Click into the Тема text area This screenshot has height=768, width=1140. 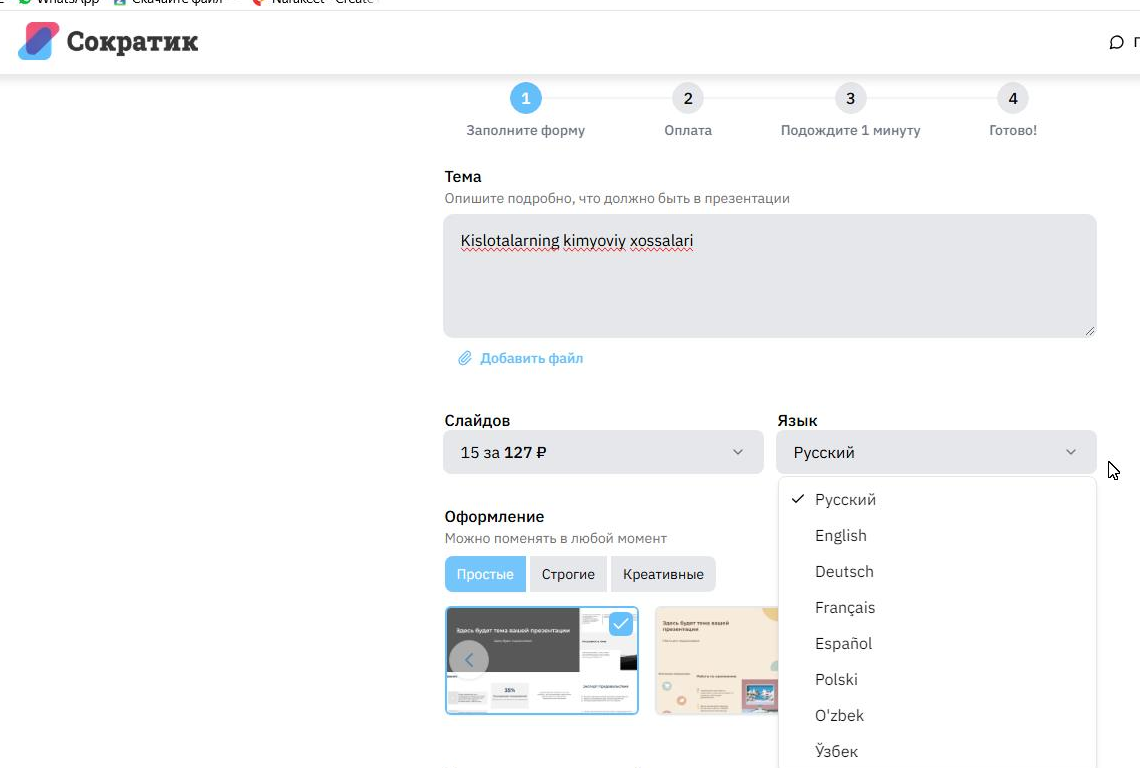pyautogui.click(x=770, y=276)
